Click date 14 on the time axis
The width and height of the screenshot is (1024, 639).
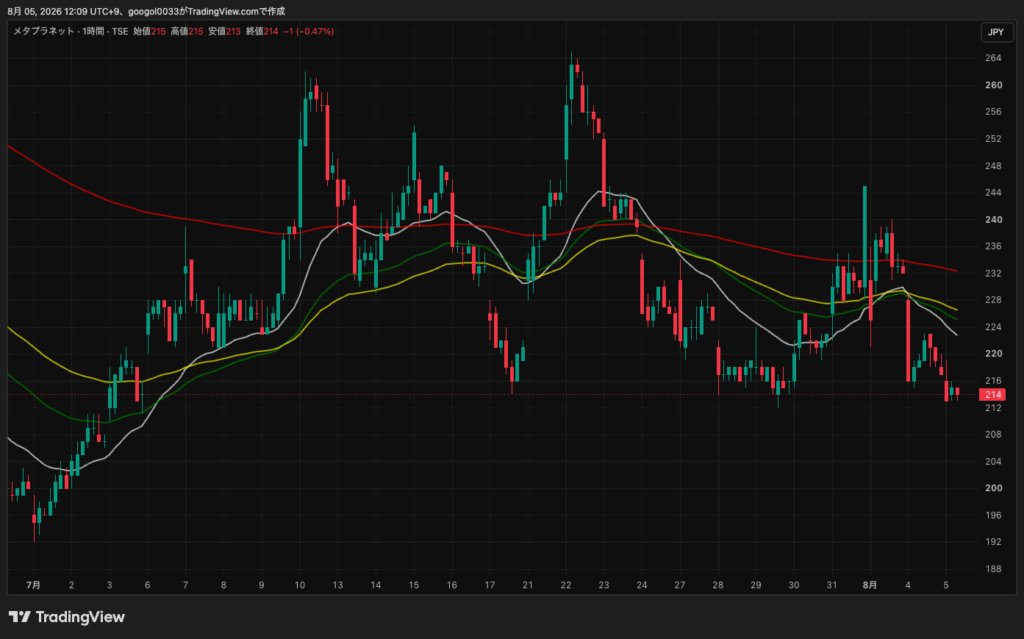click(376, 585)
